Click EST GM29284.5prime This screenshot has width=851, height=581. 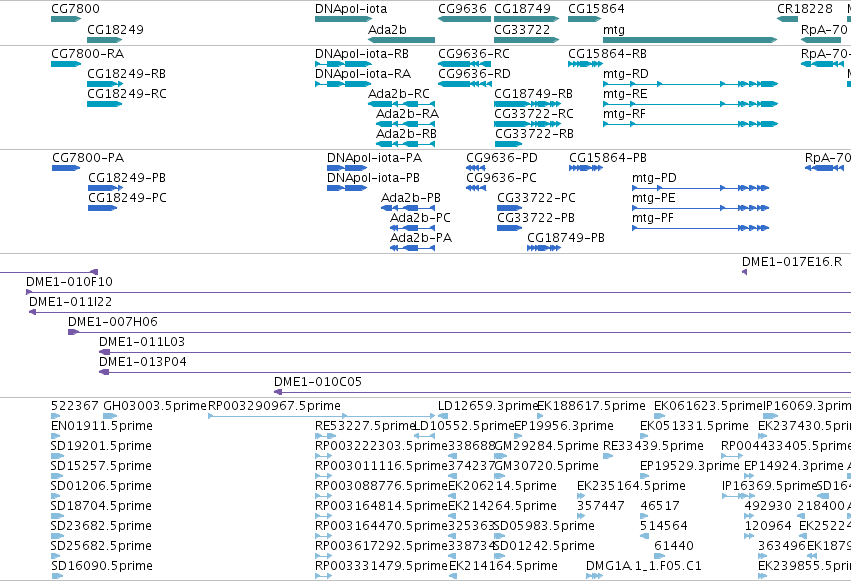pyautogui.click(x=500, y=456)
